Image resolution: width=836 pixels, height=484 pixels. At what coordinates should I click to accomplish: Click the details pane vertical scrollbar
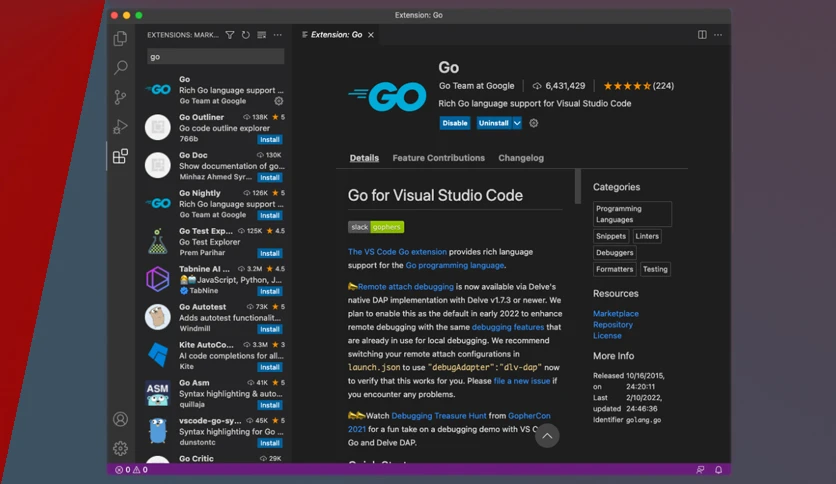pos(577,186)
